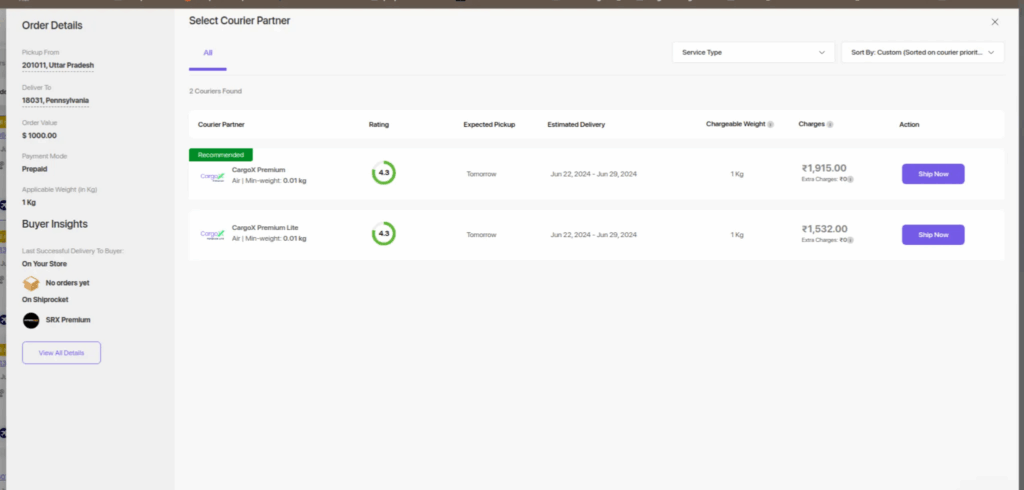
Task: Click the Chargeable Weight info icon
Action: 770,125
